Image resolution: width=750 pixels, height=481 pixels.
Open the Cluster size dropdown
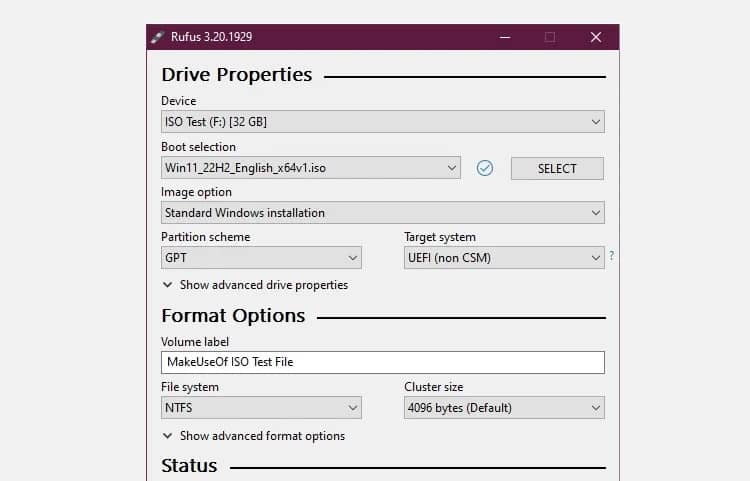point(504,407)
